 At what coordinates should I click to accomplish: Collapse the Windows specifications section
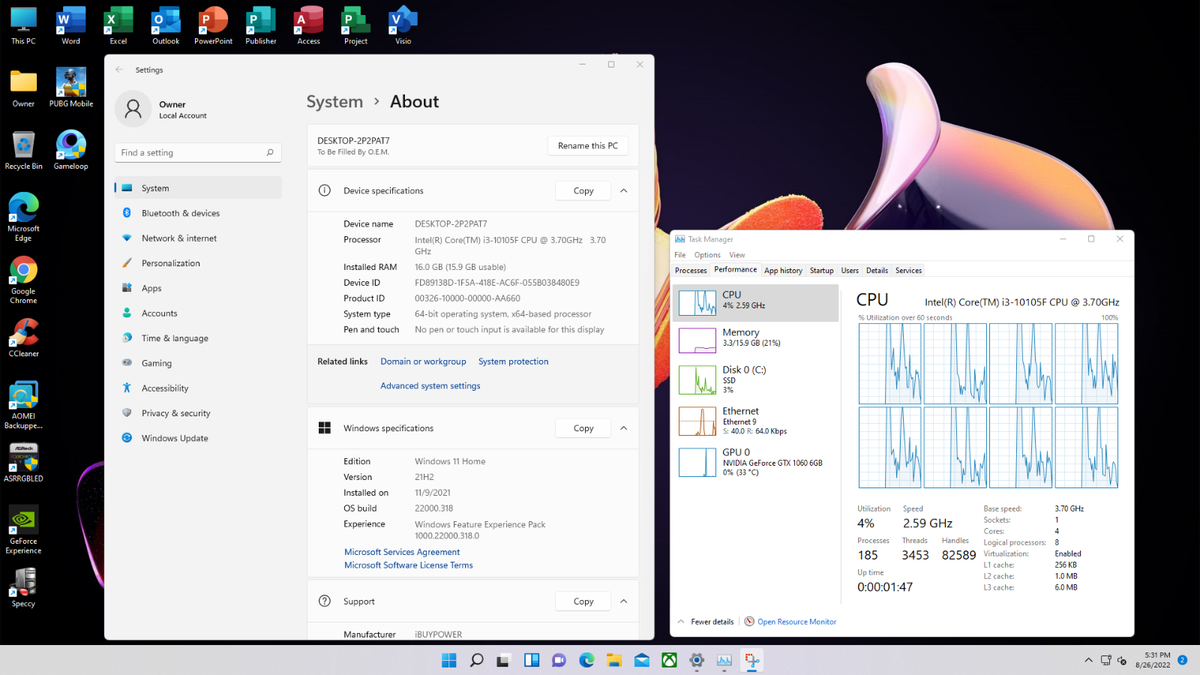[623, 428]
